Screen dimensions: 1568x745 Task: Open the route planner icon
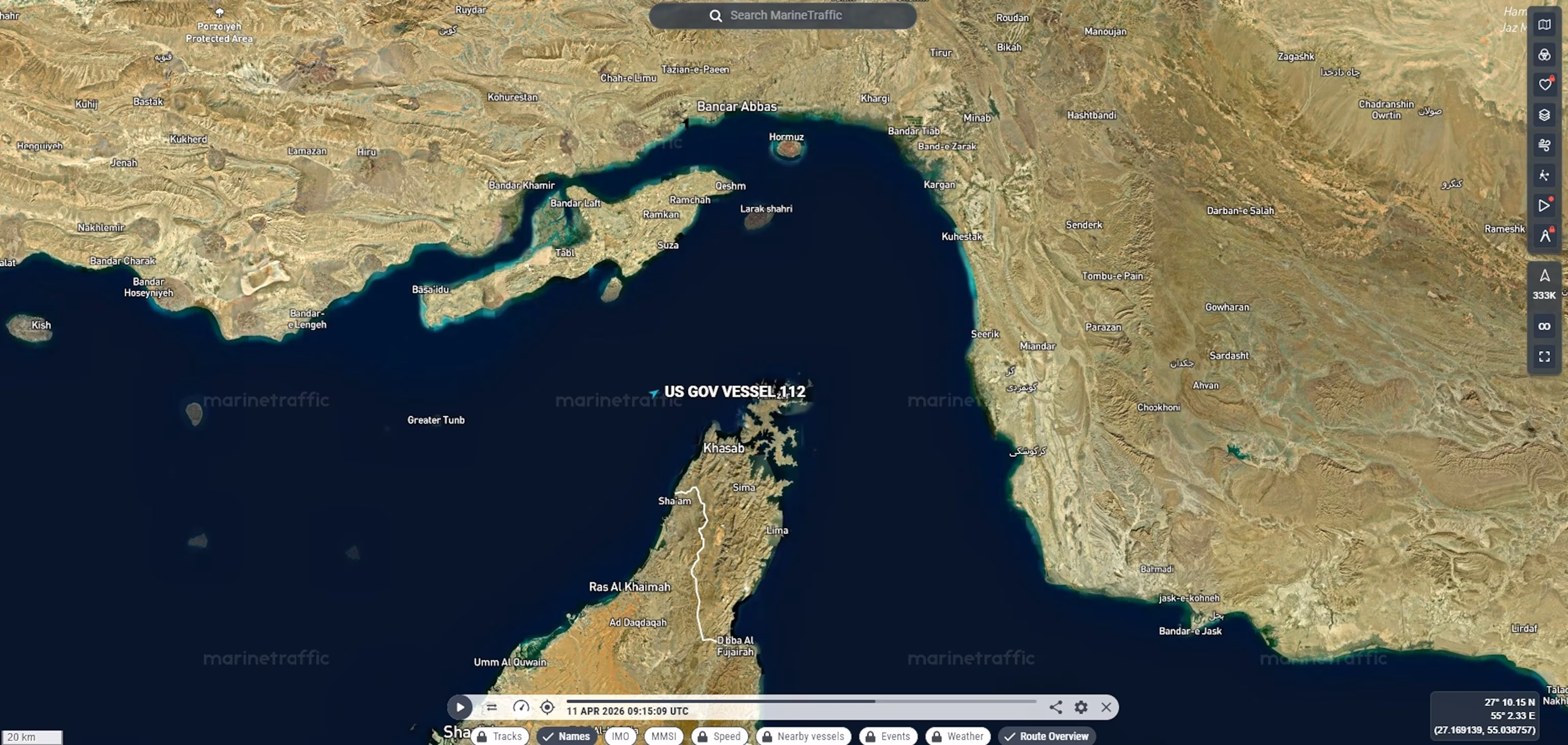click(x=1544, y=236)
